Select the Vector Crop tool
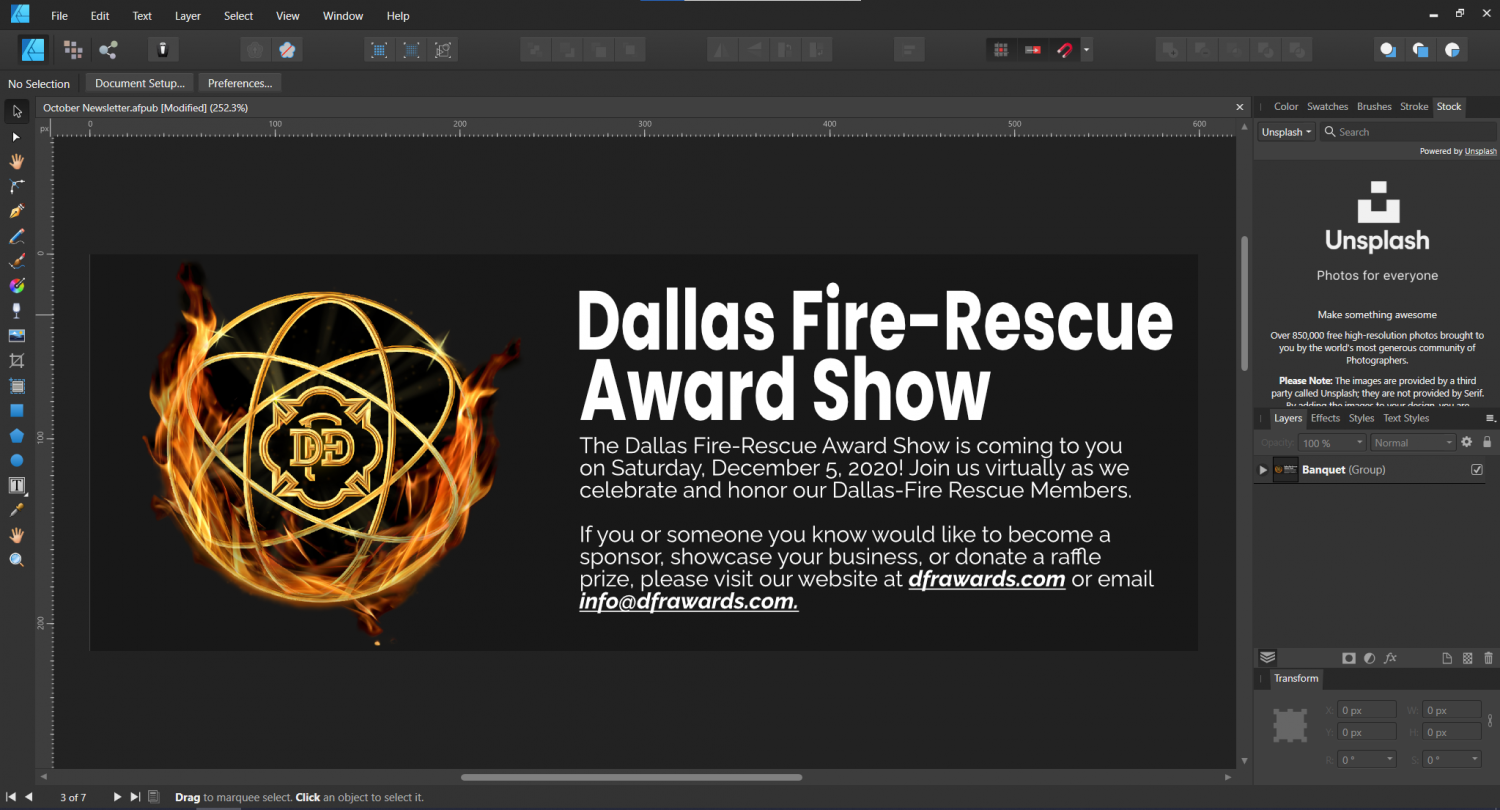This screenshot has width=1500, height=810. tap(17, 361)
